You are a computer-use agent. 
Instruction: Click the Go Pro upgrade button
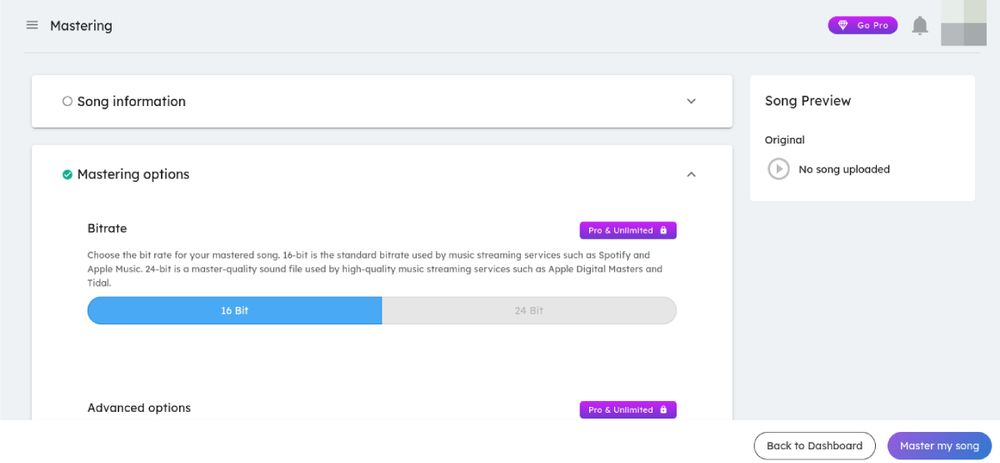[x=862, y=25]
